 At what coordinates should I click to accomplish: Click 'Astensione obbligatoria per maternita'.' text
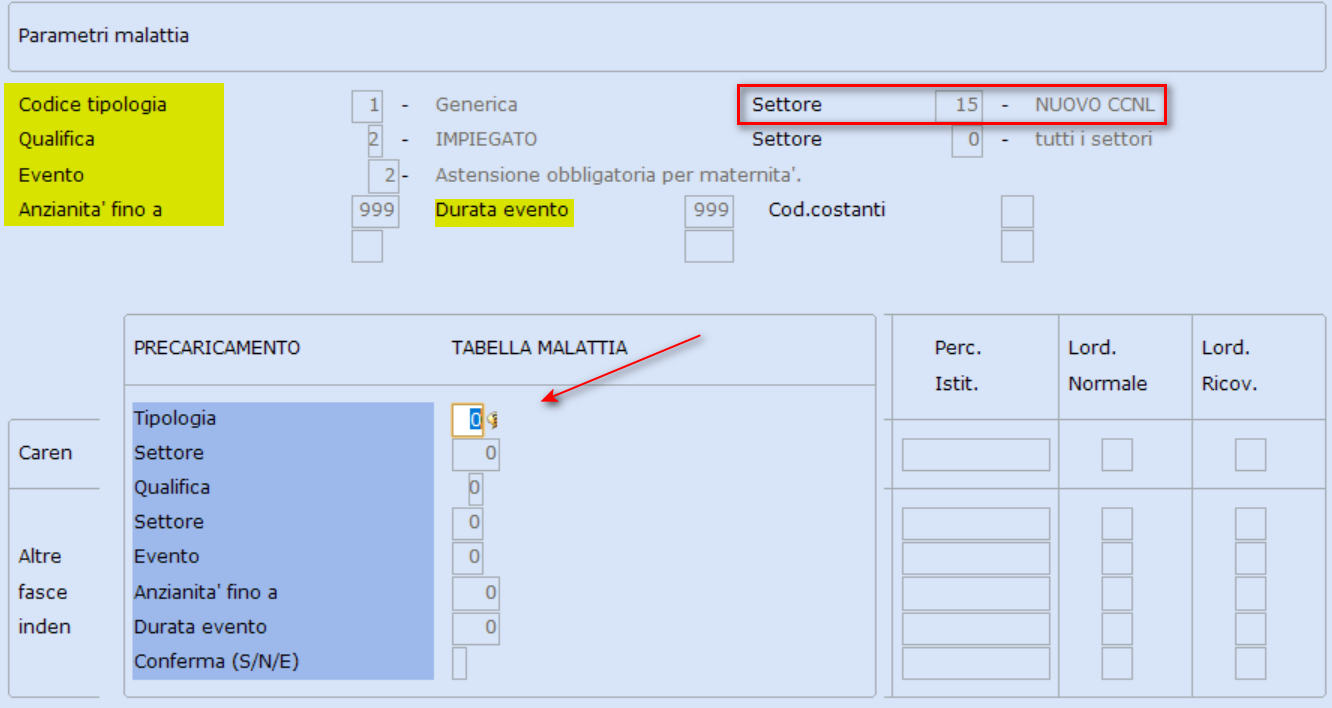[619, 176]
